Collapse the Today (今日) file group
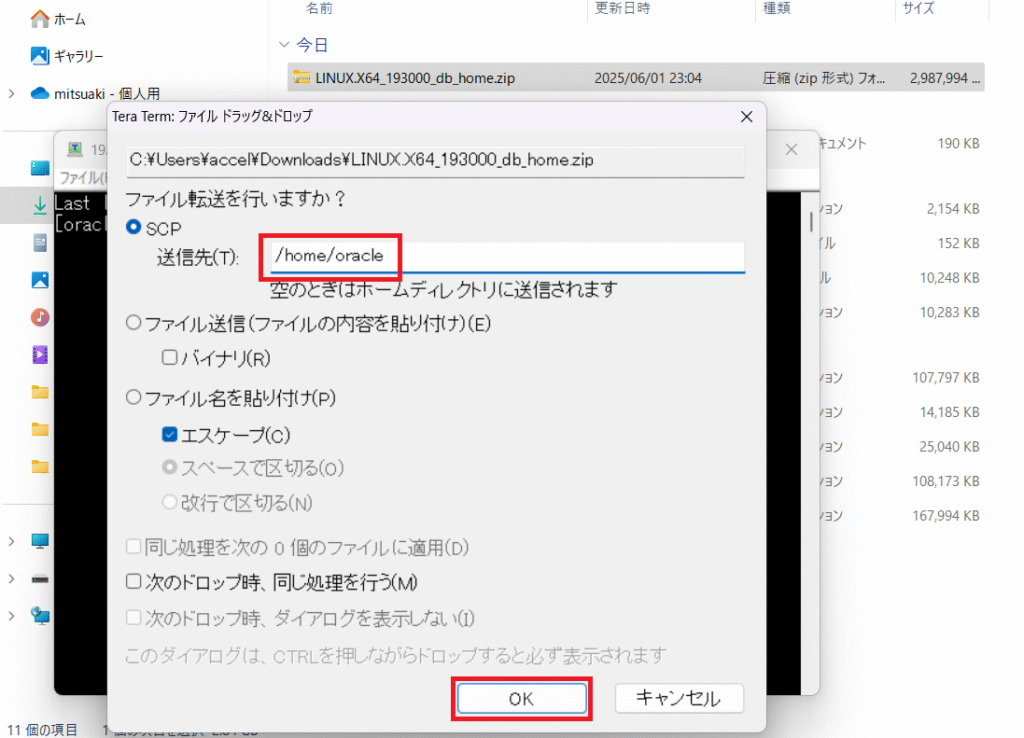The height and width of the screenshot is (738, 1024). tap(283, 45)
